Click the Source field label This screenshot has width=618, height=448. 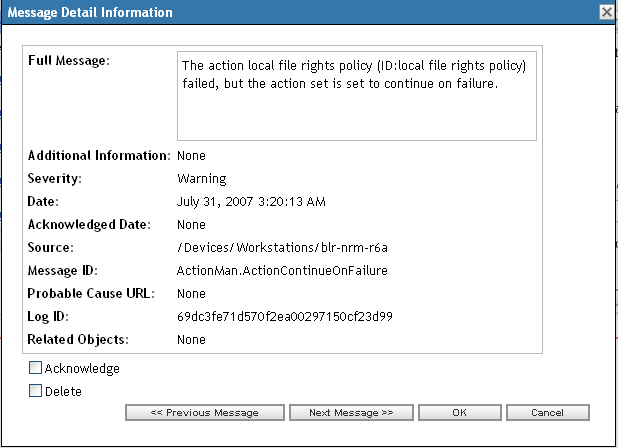tap(52, 247)
